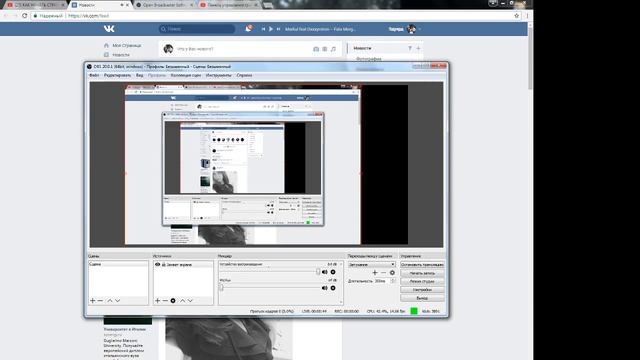Stop streaming in OBS controls
The width and height of the screenshot is (640, 360).
(x=422, y=264)
